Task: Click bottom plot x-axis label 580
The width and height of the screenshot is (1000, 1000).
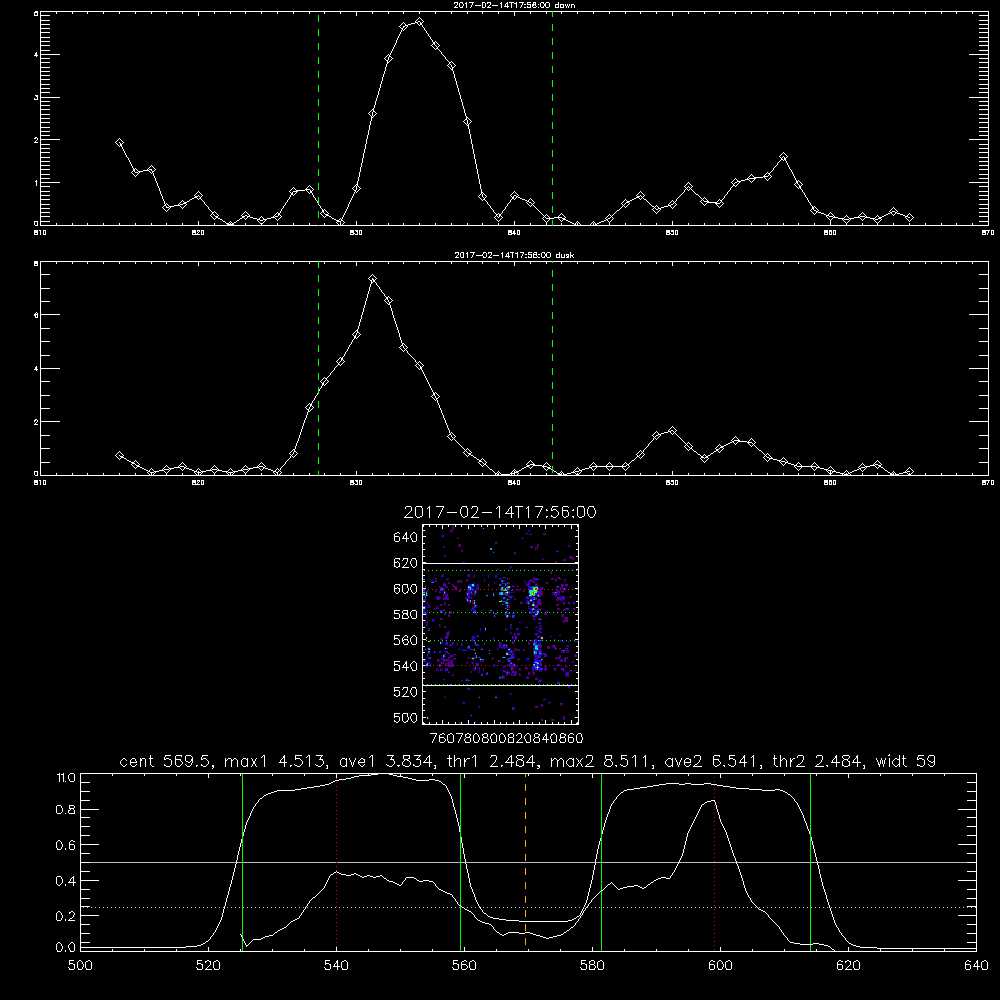Action: pos(592,966)
